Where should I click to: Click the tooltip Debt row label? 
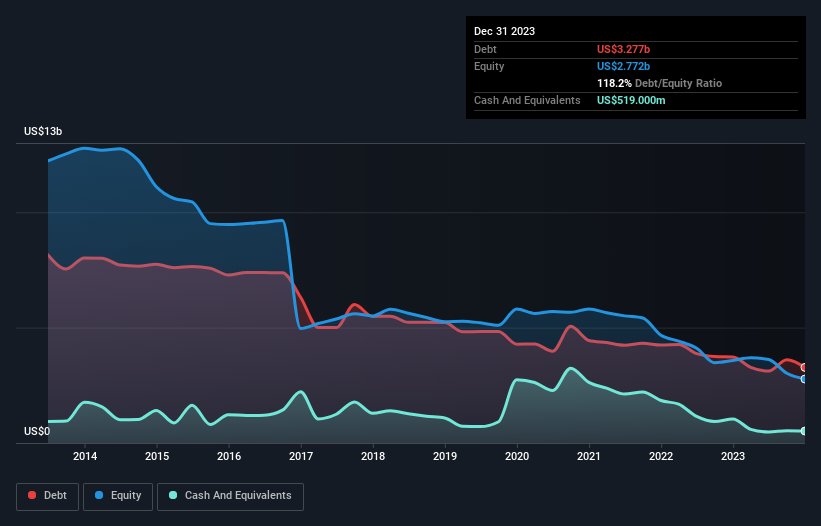(485, 49)
